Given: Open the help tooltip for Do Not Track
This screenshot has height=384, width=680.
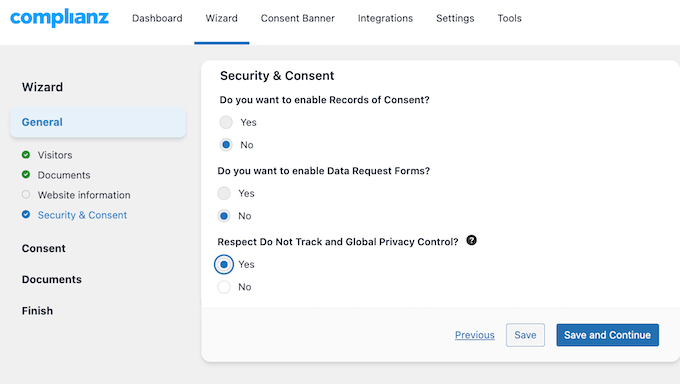Looking at the screenshot, I should point(471,240).
